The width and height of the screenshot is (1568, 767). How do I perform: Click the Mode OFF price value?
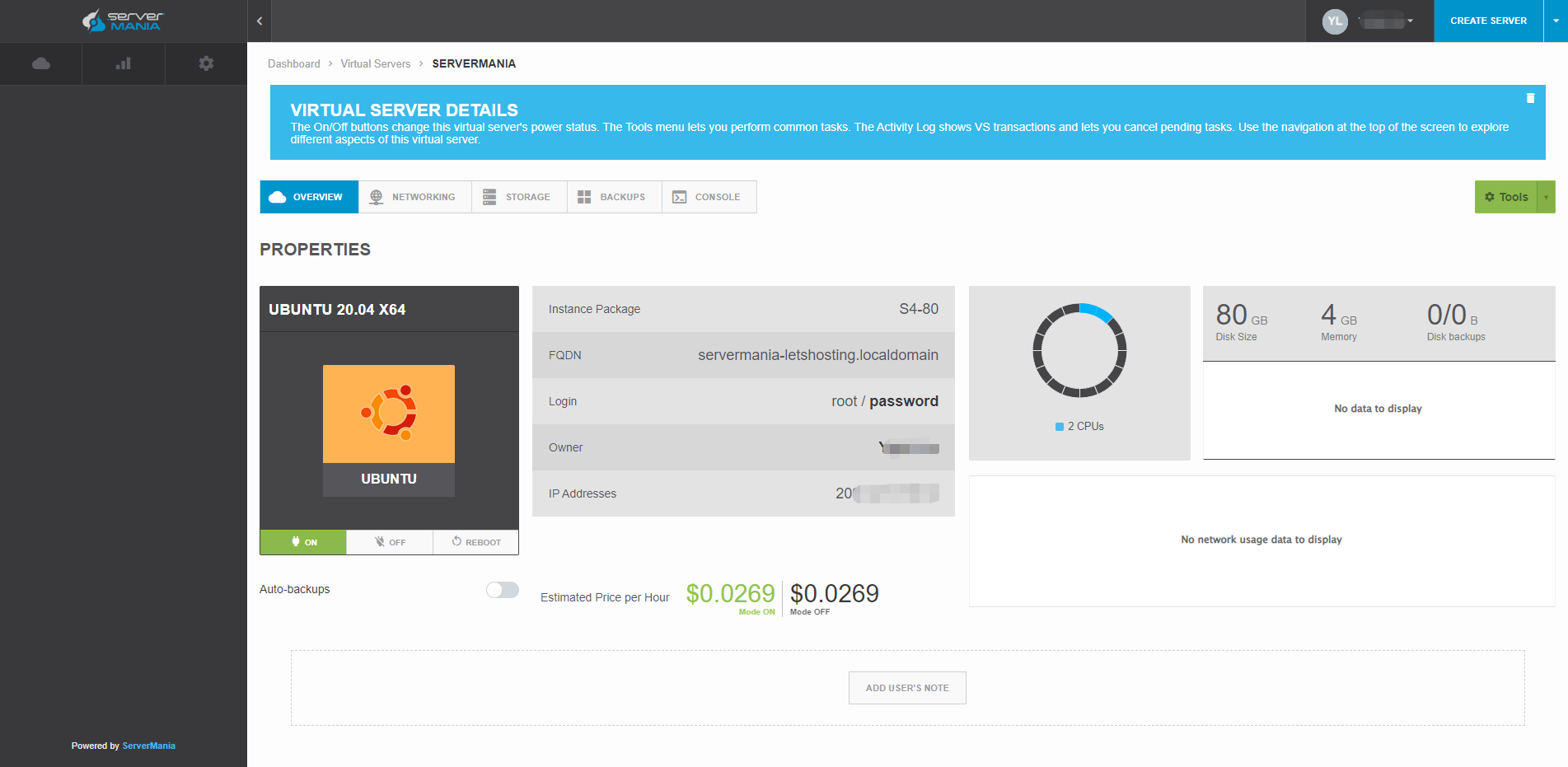[x=835, y=593]
